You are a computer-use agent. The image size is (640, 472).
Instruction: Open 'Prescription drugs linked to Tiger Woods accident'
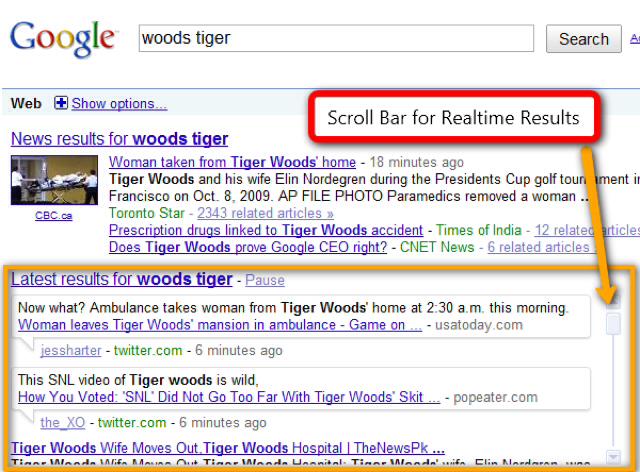click(x=266, y=230)
